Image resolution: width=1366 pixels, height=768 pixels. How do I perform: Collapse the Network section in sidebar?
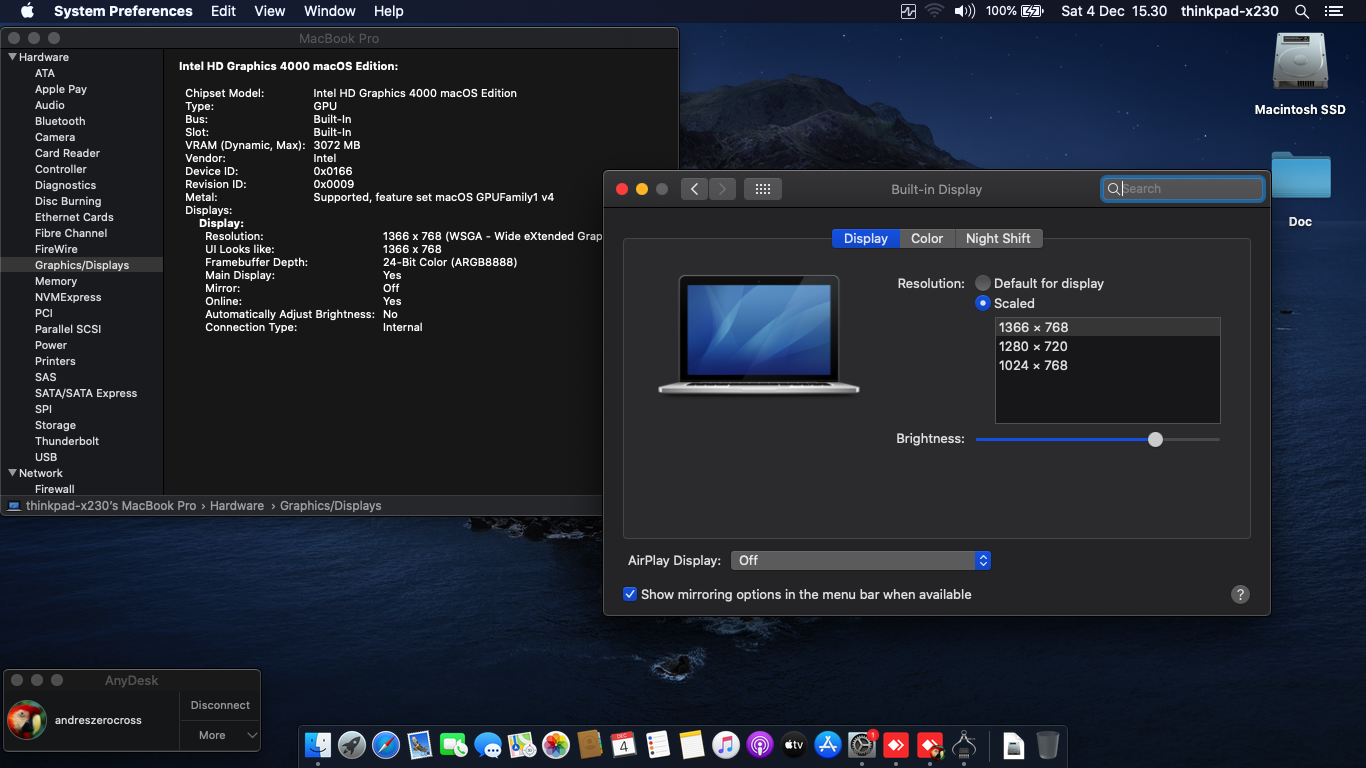coord(12,473)
